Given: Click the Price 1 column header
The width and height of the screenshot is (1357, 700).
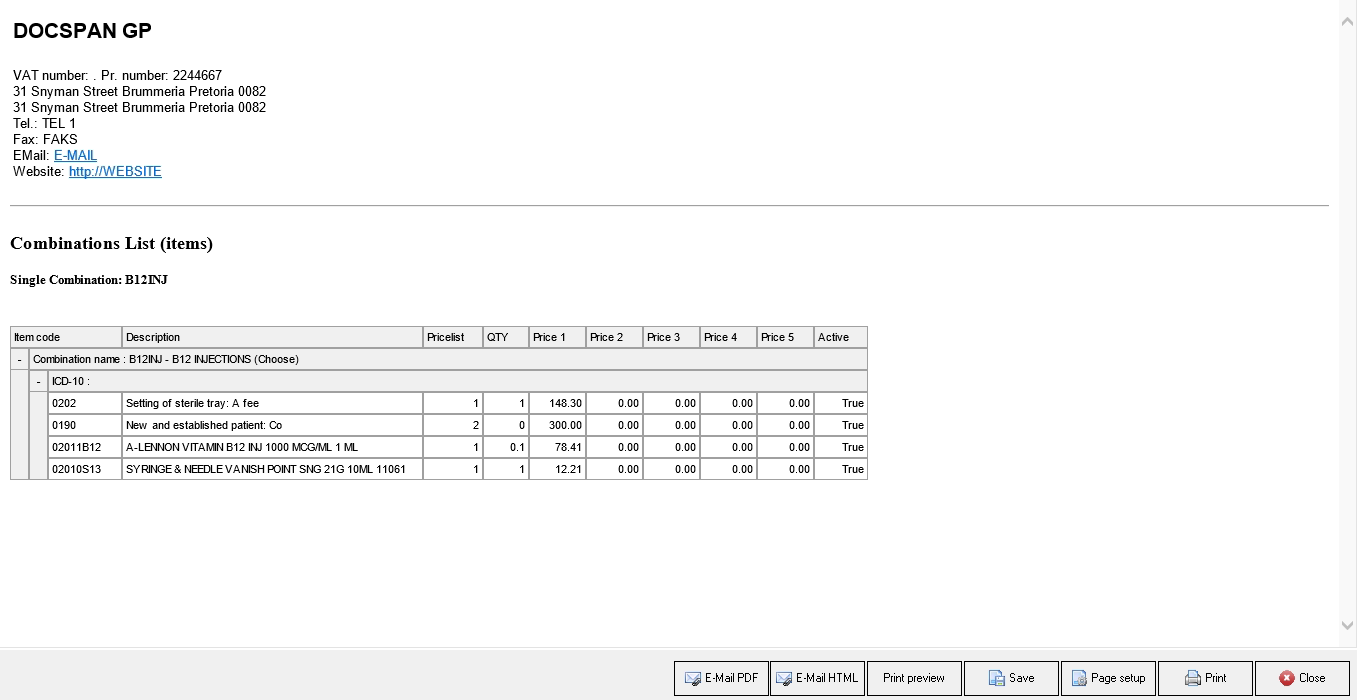Looking at the screenshot, I should tap(558, 337).
